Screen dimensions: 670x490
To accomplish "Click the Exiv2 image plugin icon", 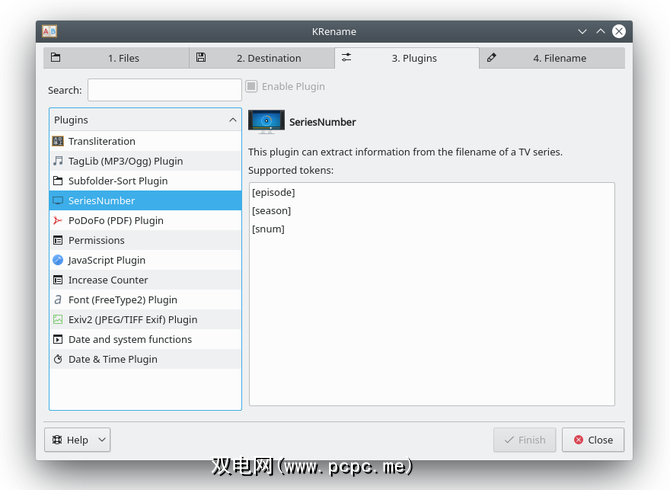I will coord(58,320).
